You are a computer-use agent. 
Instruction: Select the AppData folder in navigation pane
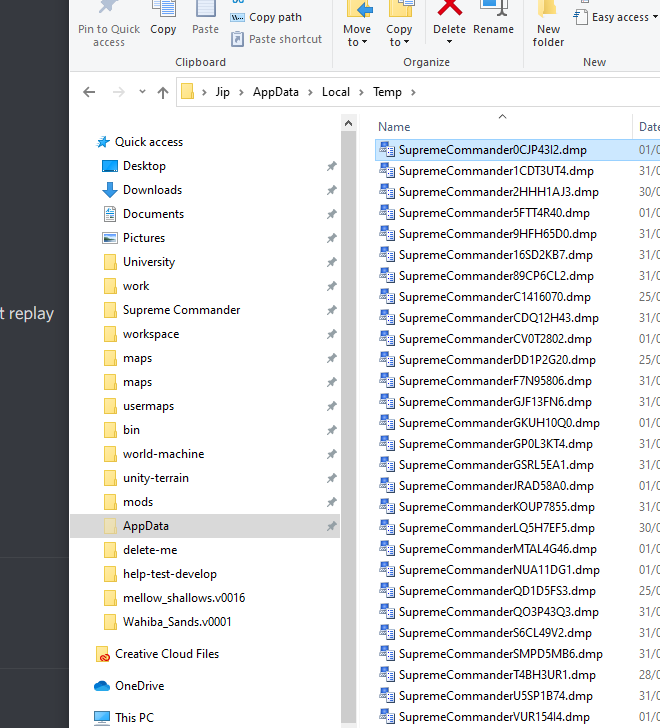(205, 526)
